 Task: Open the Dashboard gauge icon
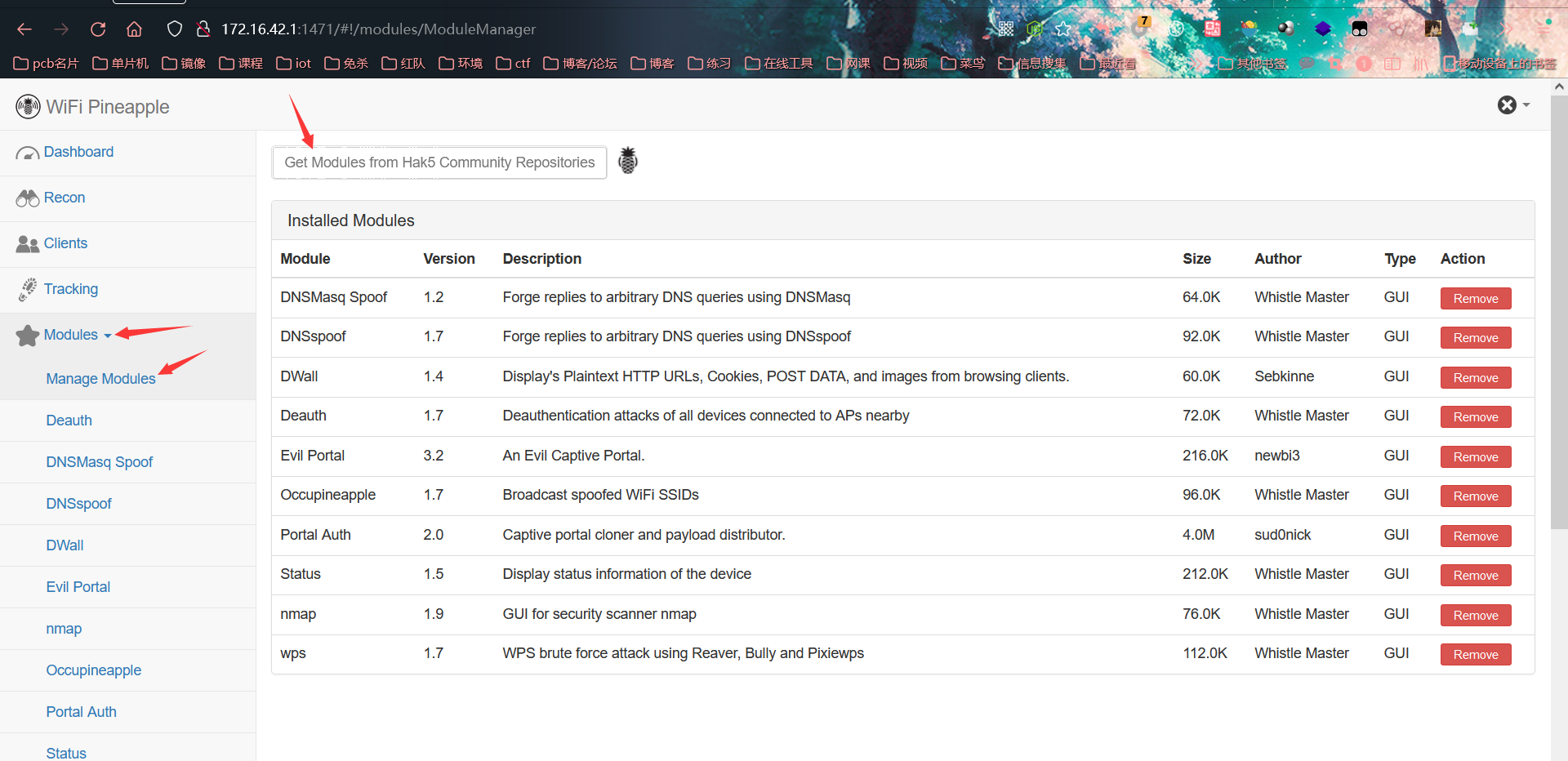pyautogui.click(x=27, y=153)
